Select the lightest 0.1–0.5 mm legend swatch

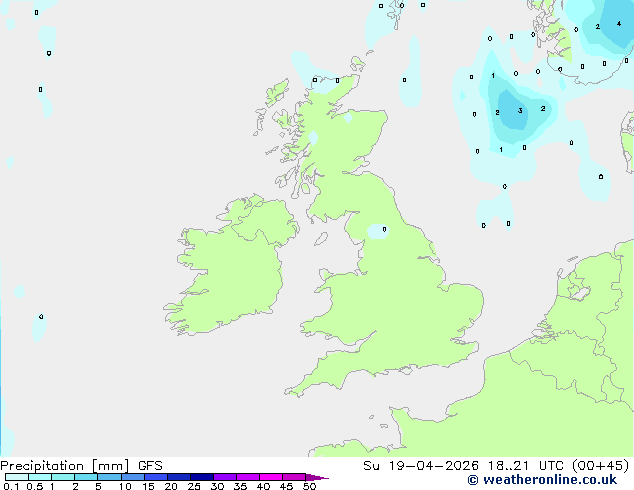point(17,477)
